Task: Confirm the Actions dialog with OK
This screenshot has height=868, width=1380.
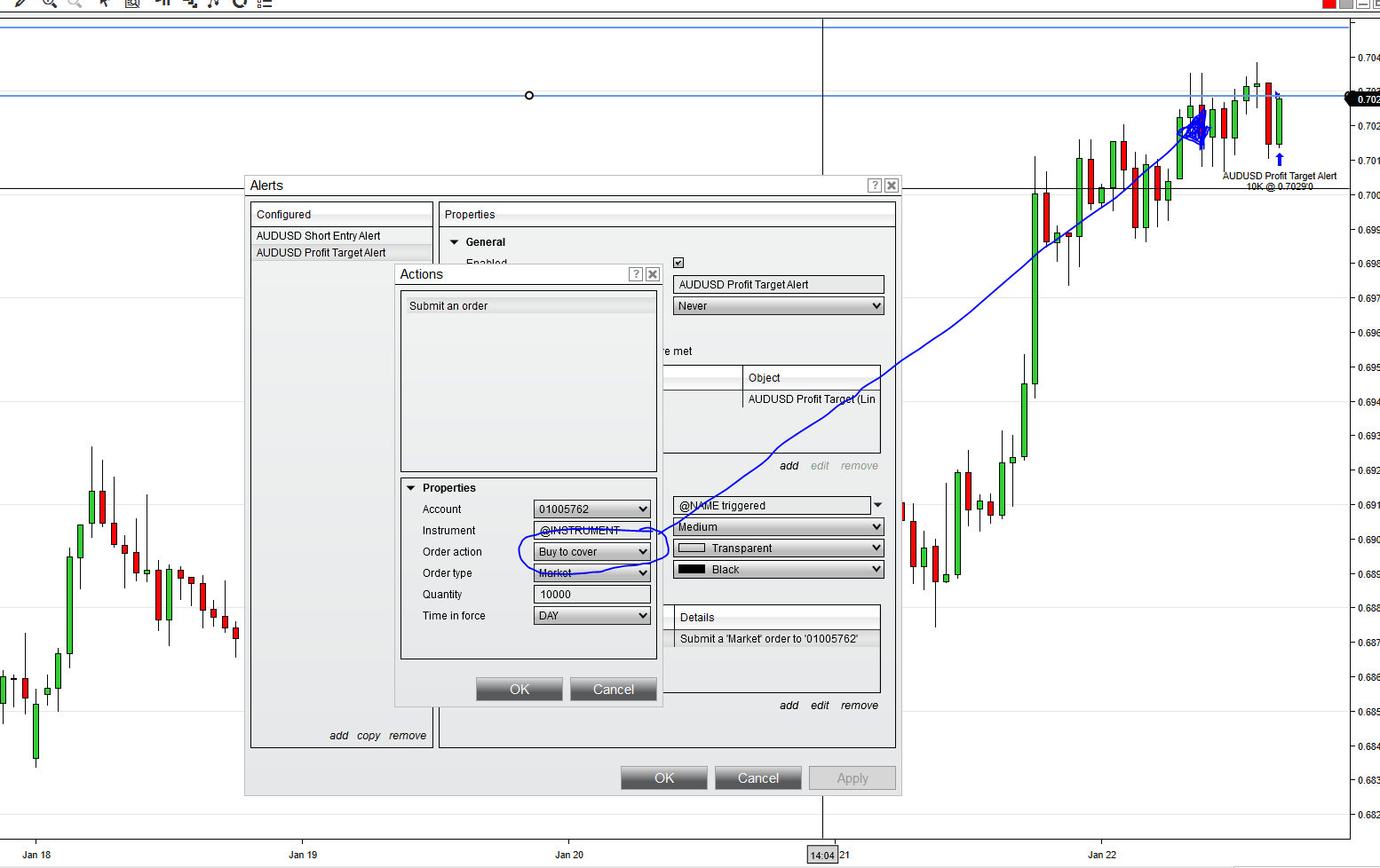Action: coord(519,690)
